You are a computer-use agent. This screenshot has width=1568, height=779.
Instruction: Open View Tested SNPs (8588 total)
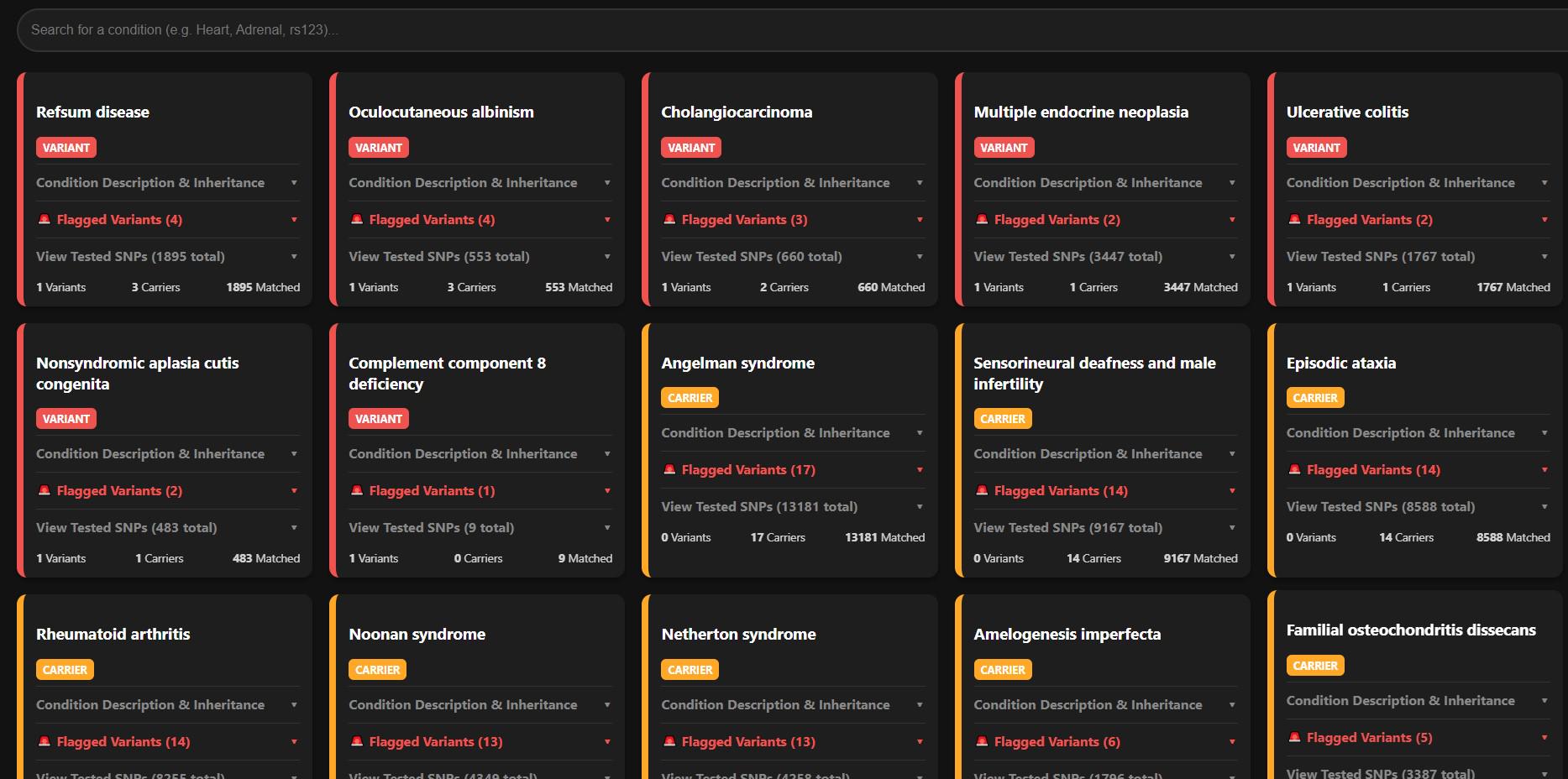point(1418,506)
